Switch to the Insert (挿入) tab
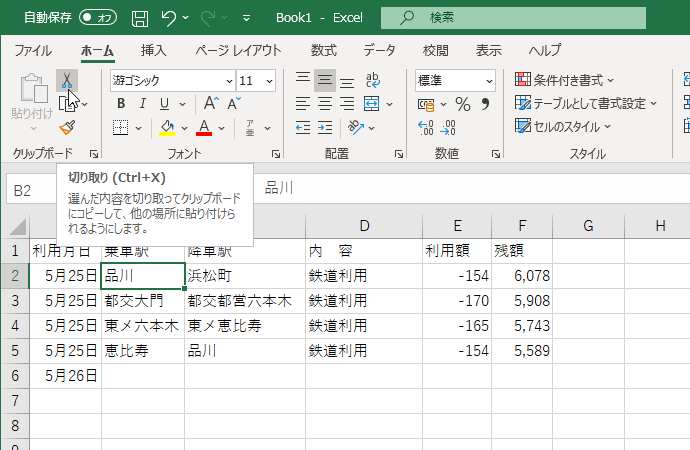Viewport: 690px width, 450px height. coord(154,50)
